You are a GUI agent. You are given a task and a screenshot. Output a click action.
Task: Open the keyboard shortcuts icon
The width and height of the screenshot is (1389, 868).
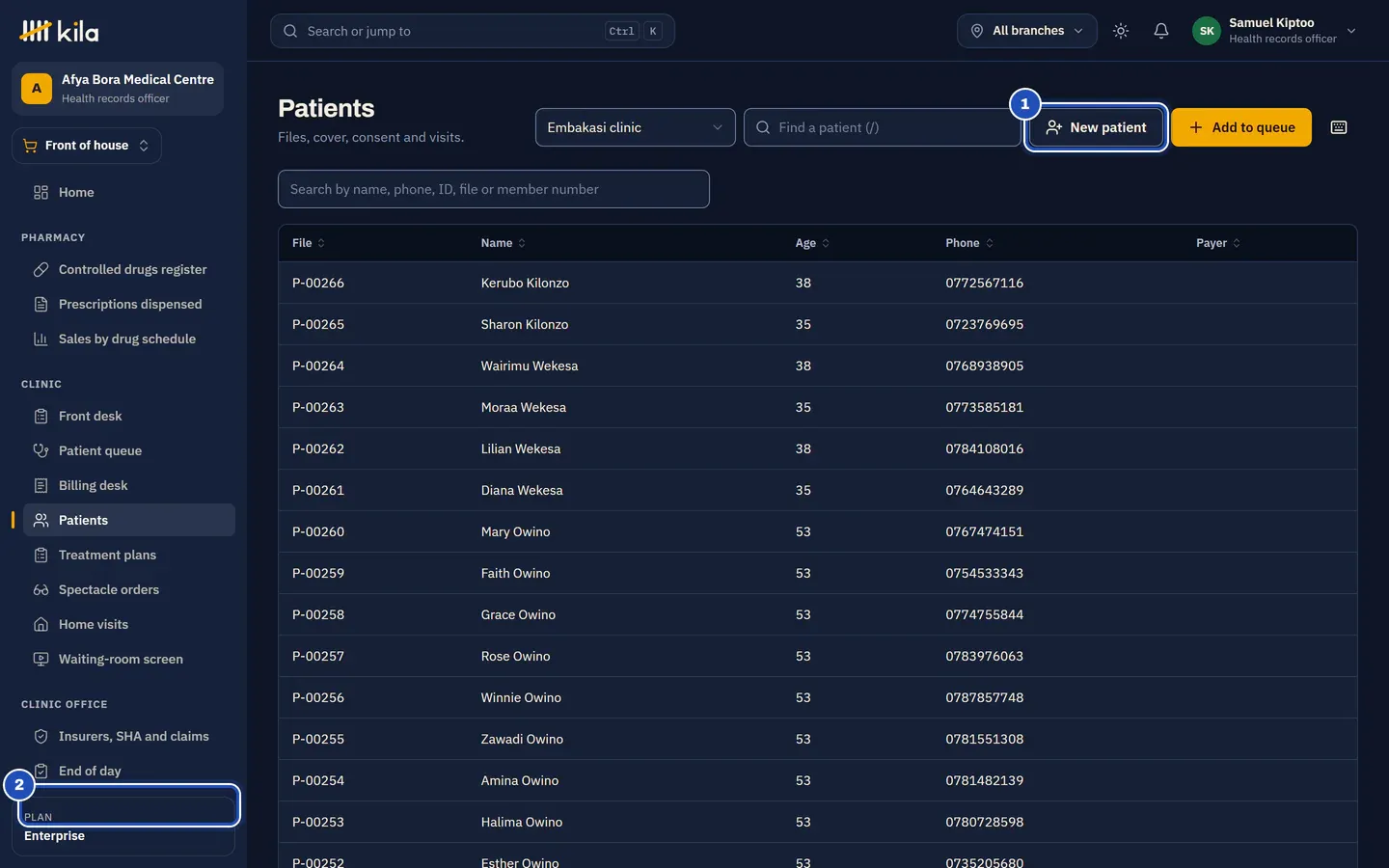point(1339,127)
